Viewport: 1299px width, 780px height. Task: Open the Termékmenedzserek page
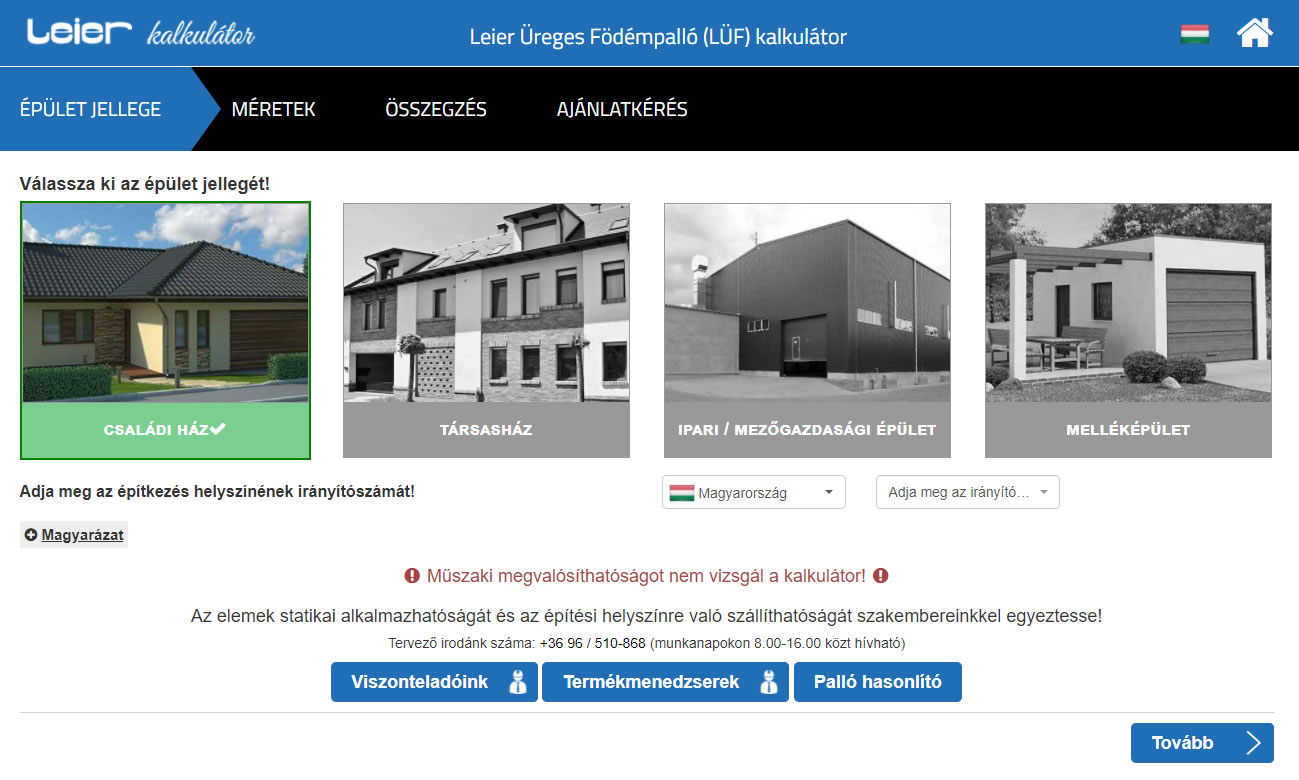click(666, 682)
